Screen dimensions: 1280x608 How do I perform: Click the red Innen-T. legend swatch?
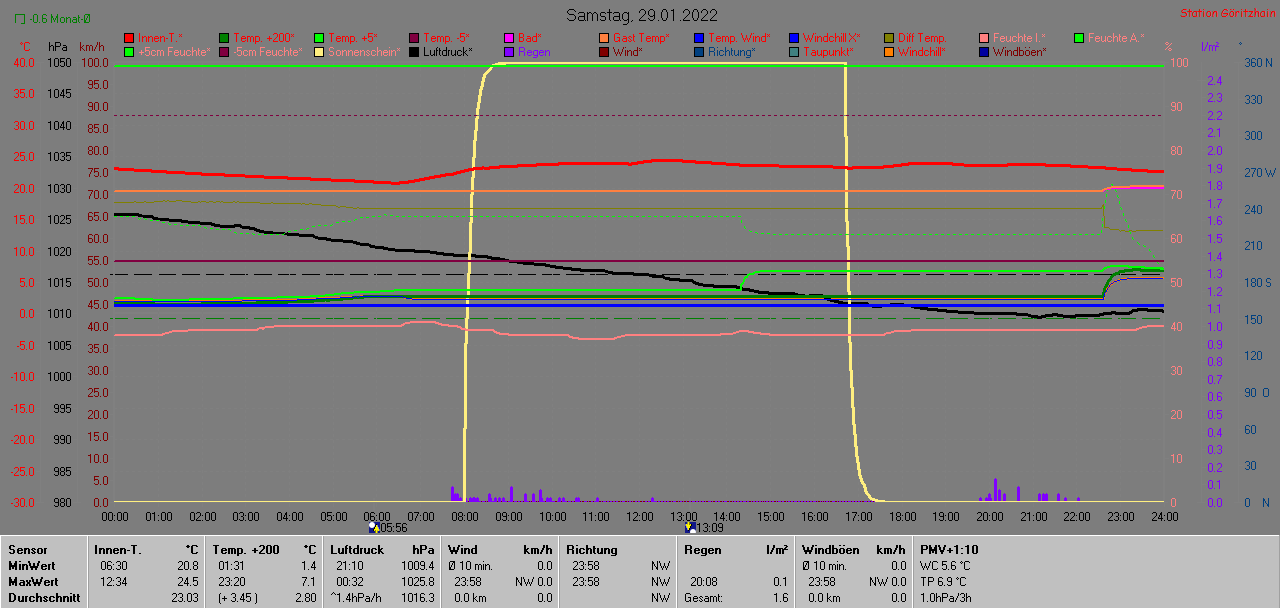click(129, 38)
